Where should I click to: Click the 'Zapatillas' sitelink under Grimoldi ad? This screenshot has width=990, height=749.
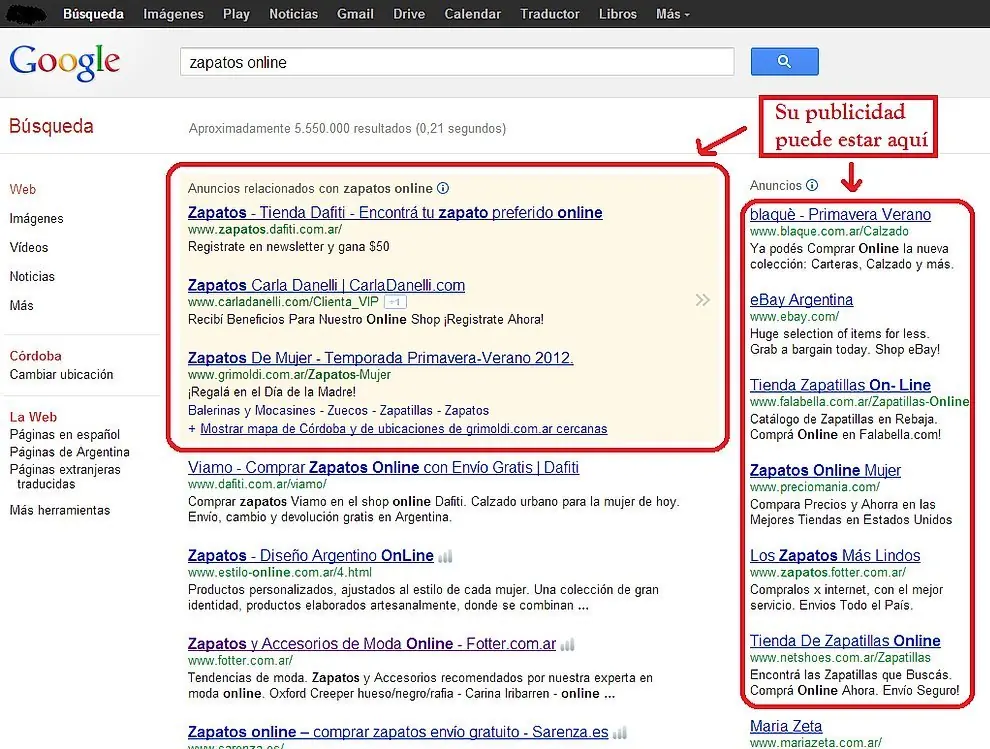pyautogui.click(x=406, y=410)
